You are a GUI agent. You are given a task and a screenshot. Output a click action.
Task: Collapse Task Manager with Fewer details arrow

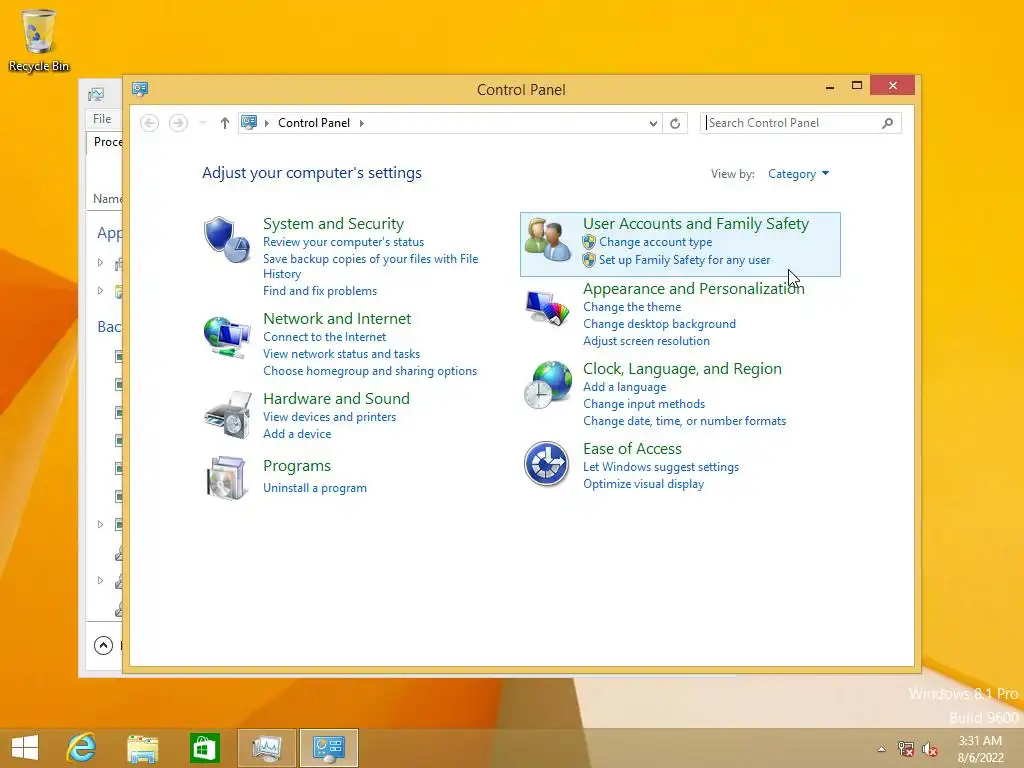click(103, 645)
